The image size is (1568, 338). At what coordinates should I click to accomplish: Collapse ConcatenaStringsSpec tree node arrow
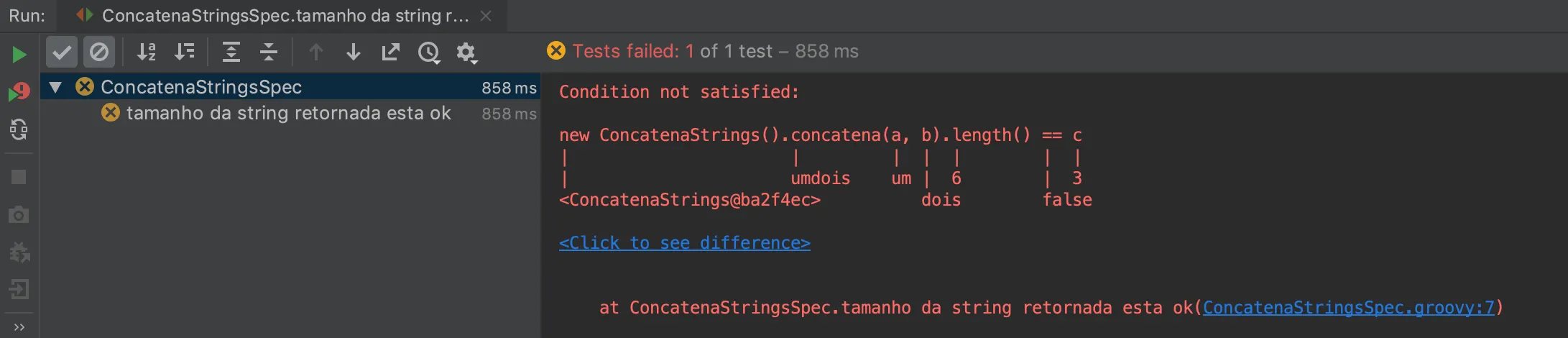[x=55, y=87]
